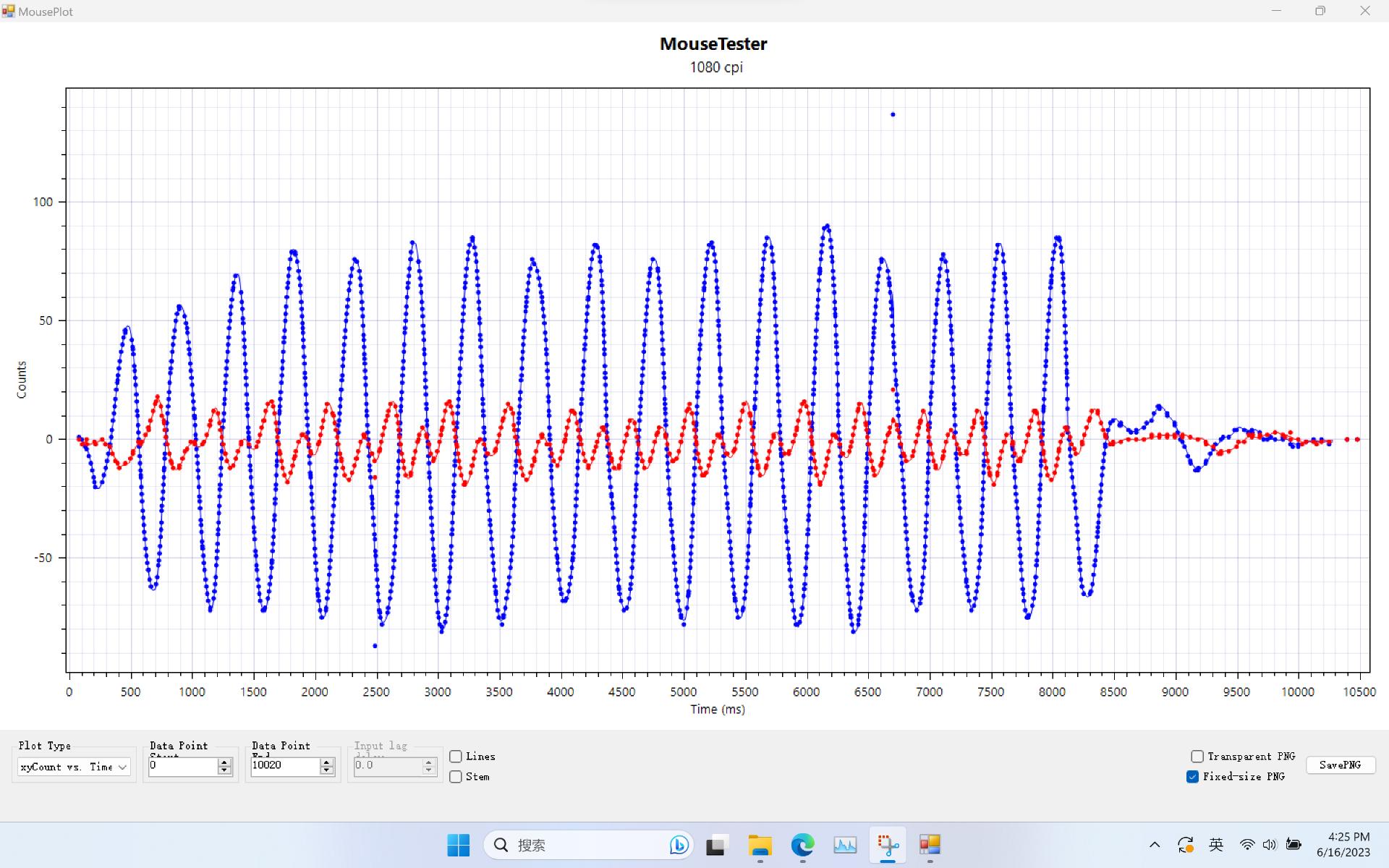Screen dimensions: 1389x868
Task: Show hidden system tray icons
Action: tap(1155, 845)
